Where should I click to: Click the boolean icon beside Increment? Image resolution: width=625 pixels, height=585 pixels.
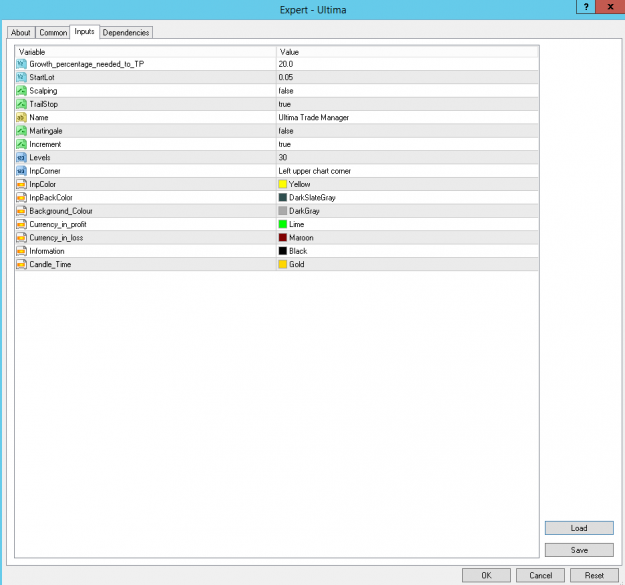[21, 144]
